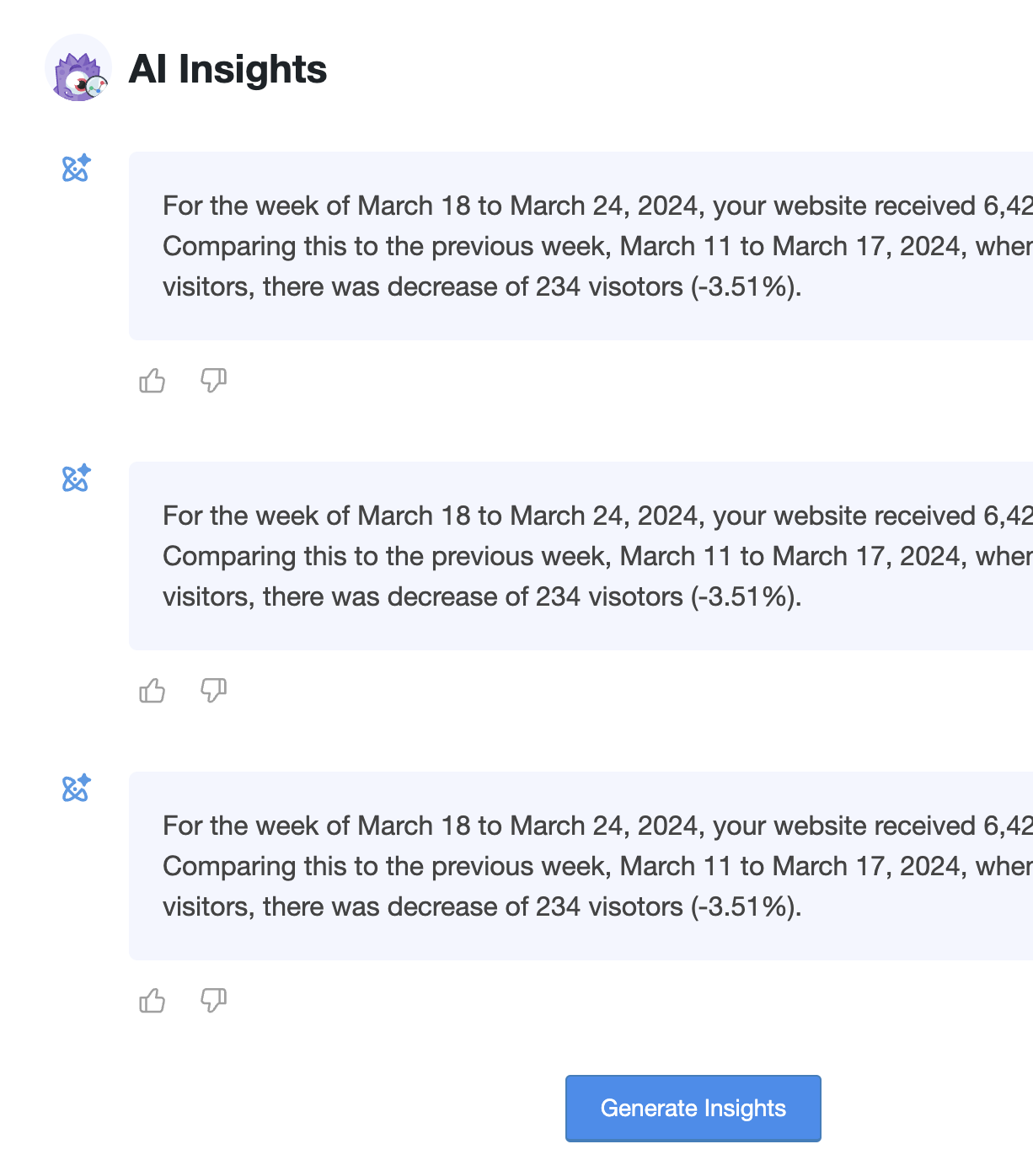Click the sparkle AI icon beside second insight
1033x1176 pixels.
click(76, 478)
